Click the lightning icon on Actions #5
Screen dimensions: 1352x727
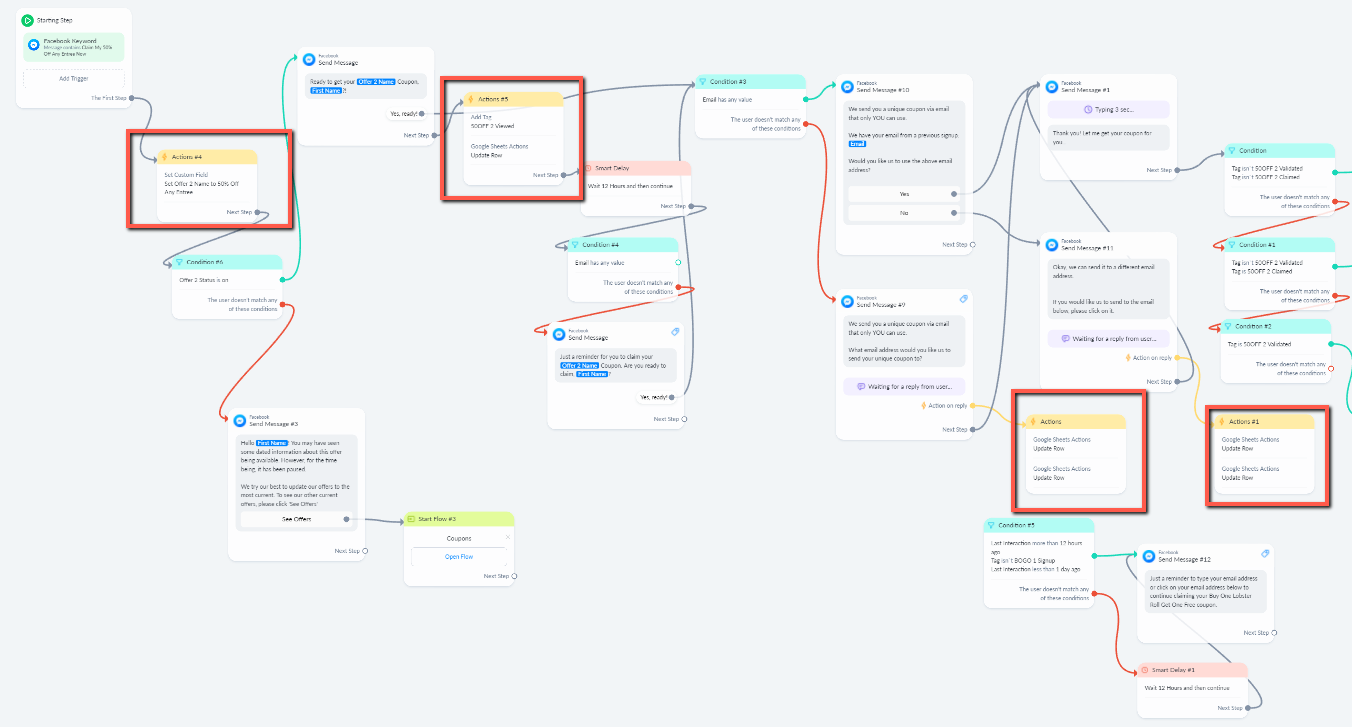[x=471, y=99]
